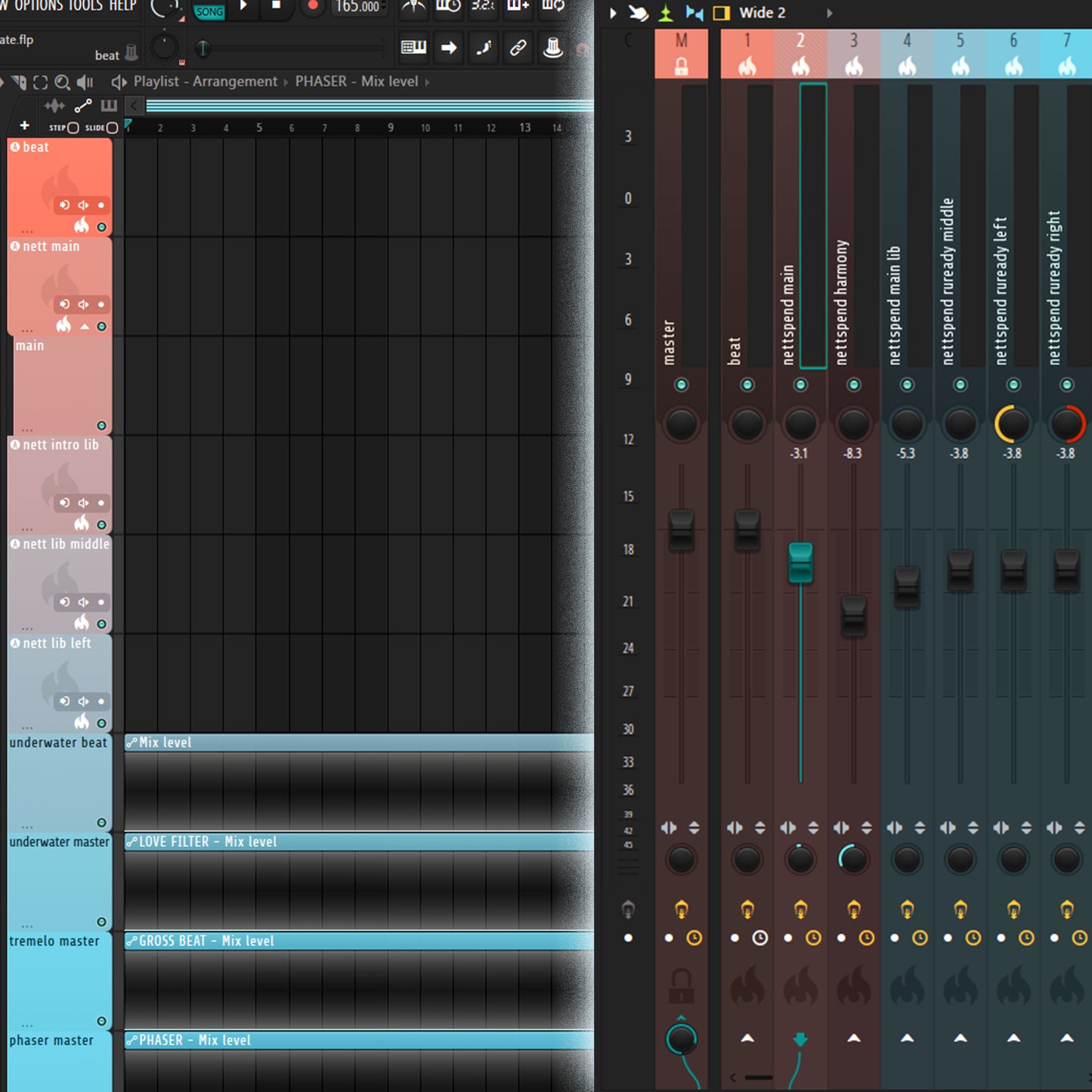The image size is (1092, 1092).
Task: Switch to SONG mode
Action: click(209, 11)
